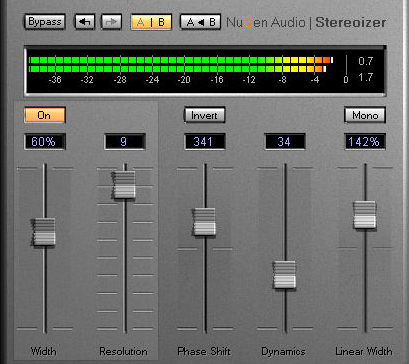Click the Width label text
This screenshot has height=364, width=409.
pos(44,351)
